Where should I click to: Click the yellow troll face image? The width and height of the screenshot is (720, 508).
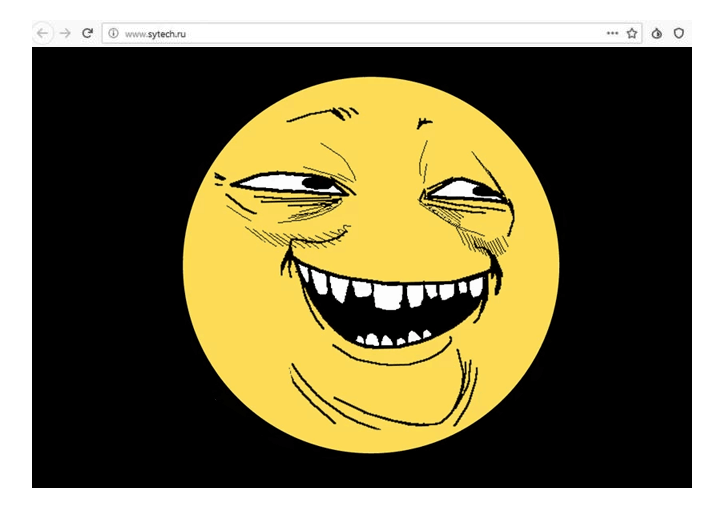coord(371,265)
